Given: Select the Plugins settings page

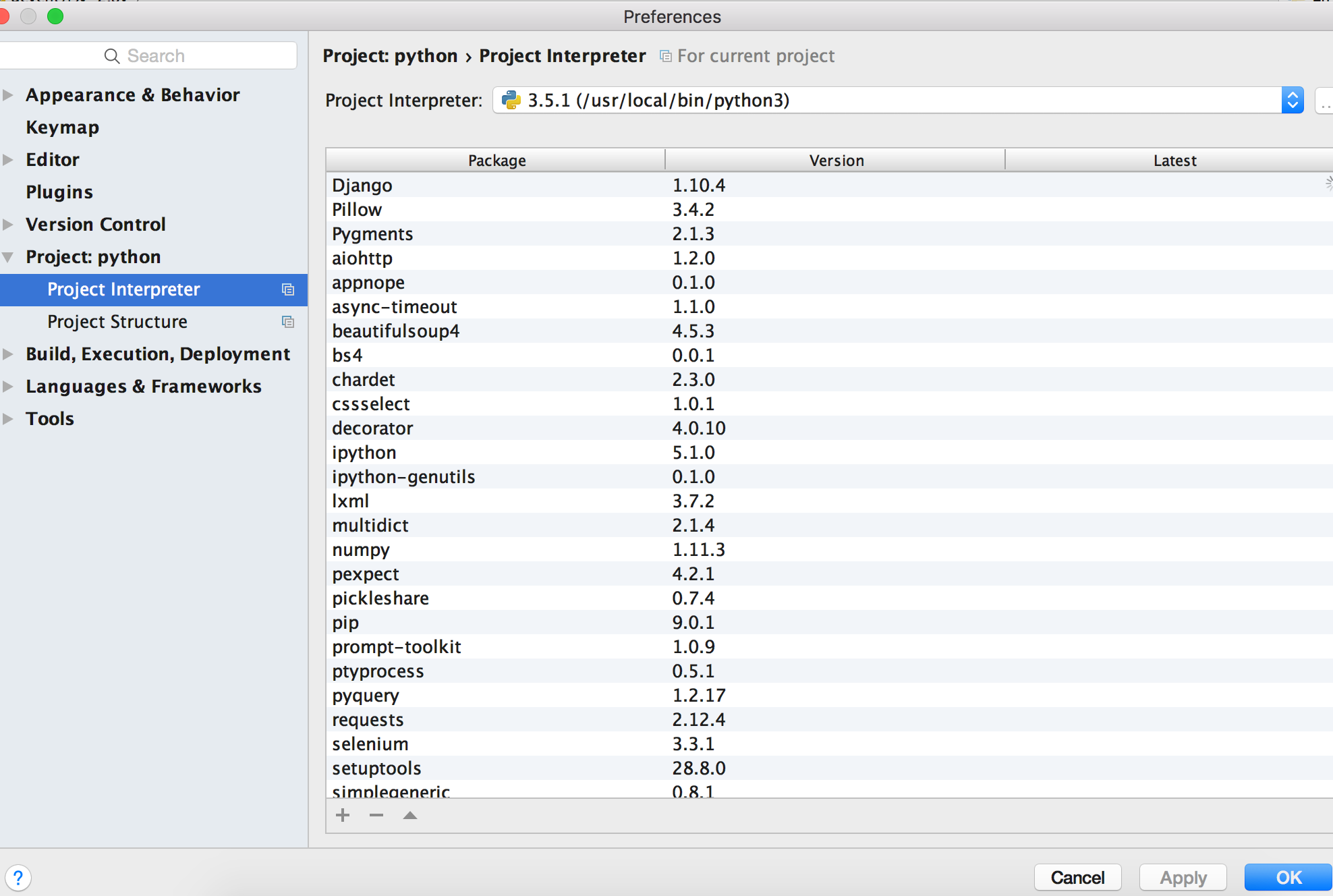Looking at the screenshot, I should click(x=59, y=192).
